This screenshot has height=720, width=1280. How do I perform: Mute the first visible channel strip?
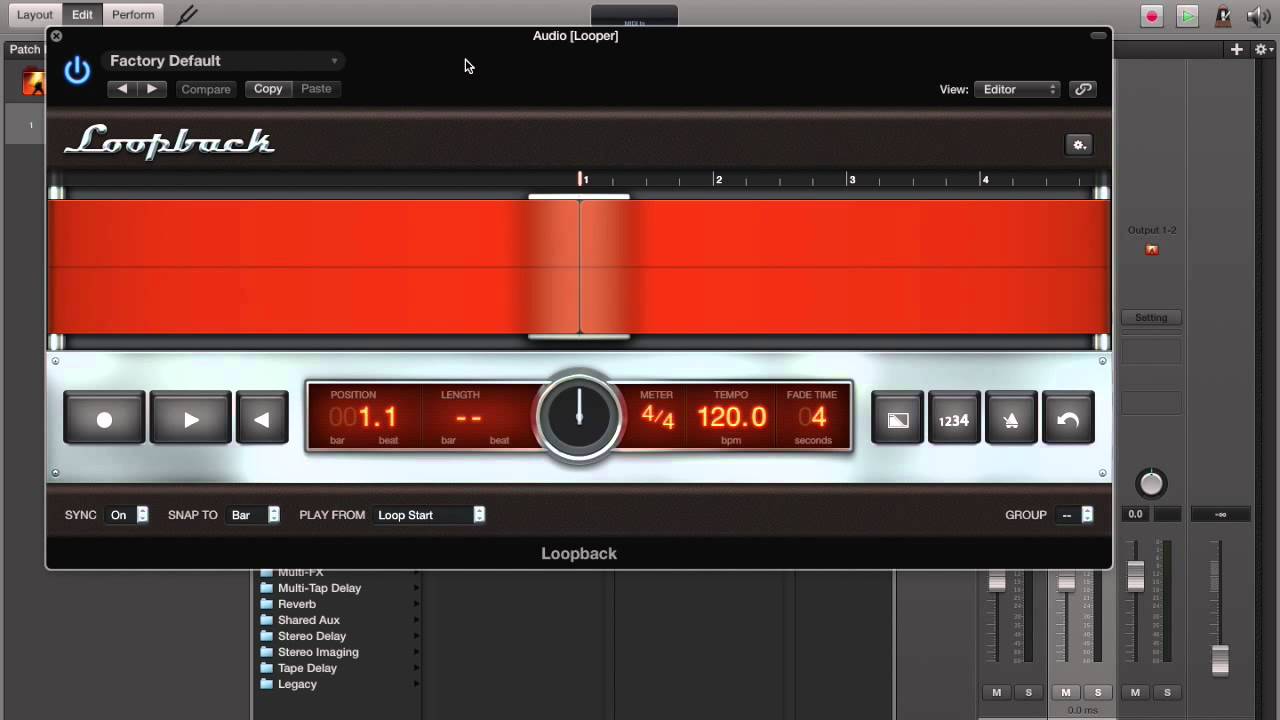[x=996, y=692]
